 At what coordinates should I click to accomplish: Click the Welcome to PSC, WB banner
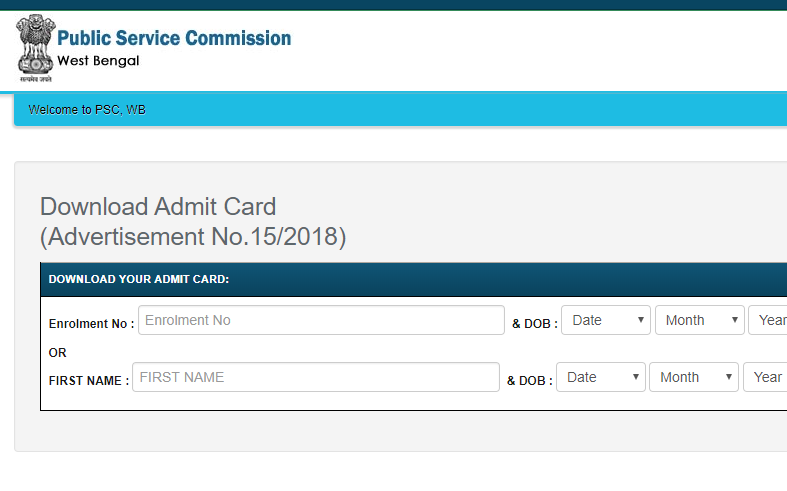coord(87,109)
